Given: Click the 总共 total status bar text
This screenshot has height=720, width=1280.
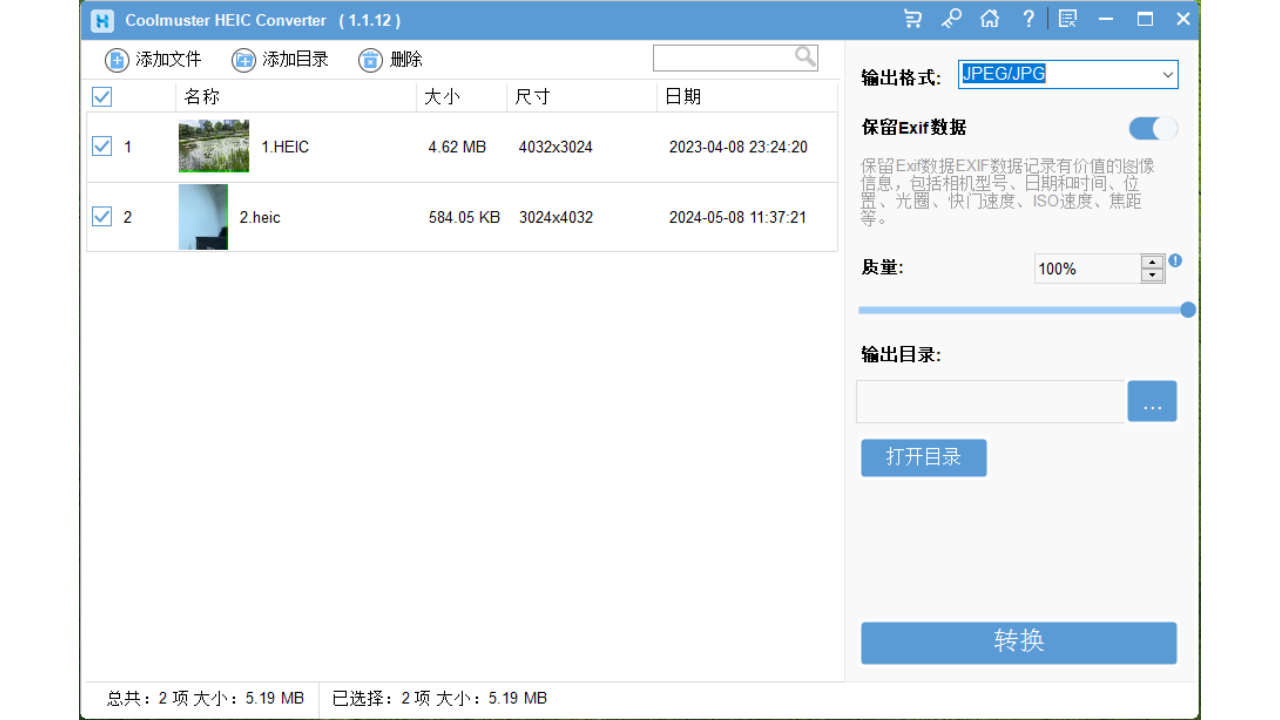Looking at the screenshot, I should click(x=205, y=698).
